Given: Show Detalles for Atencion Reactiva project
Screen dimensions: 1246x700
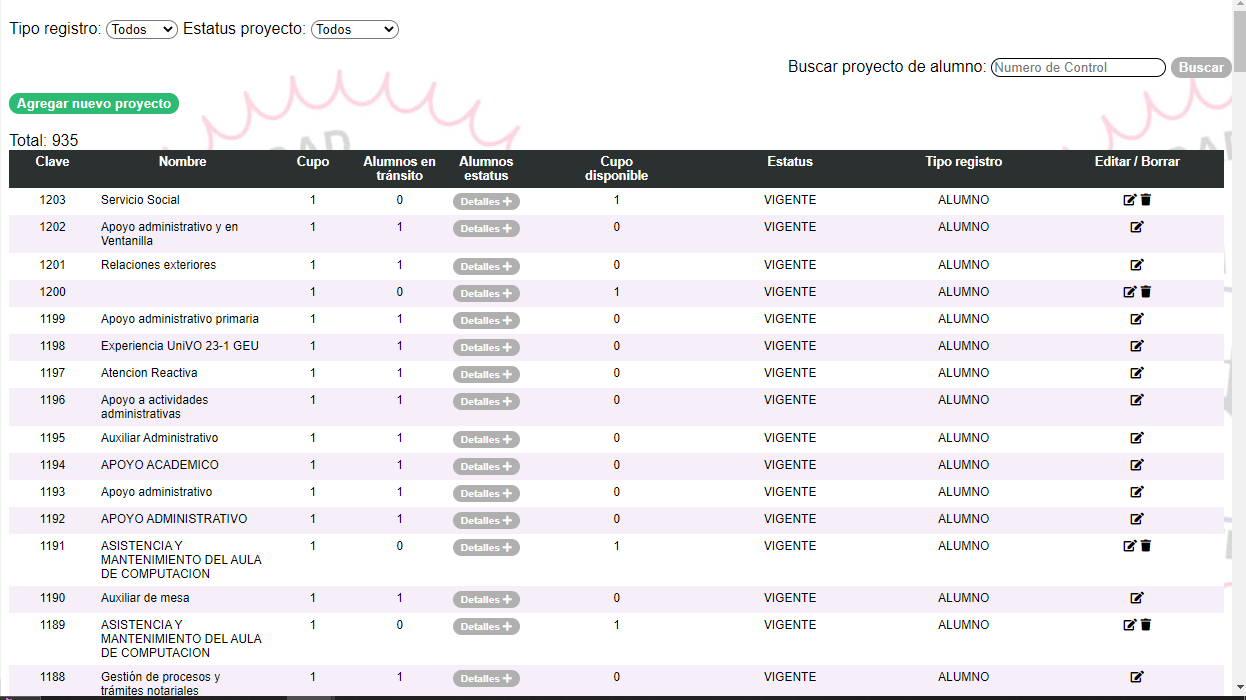Looking at the screenshot, I should tap(486, 375).
